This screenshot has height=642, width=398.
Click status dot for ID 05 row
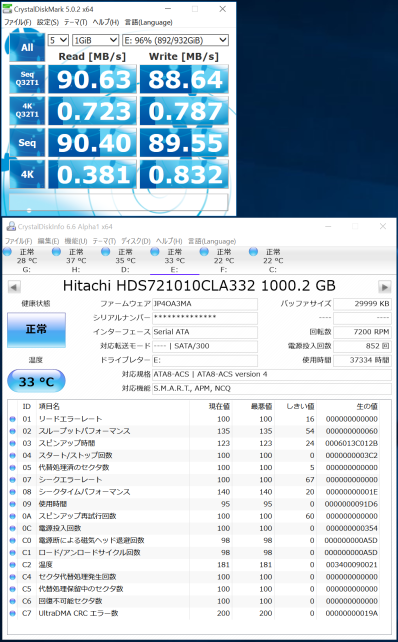click(12, 468)
